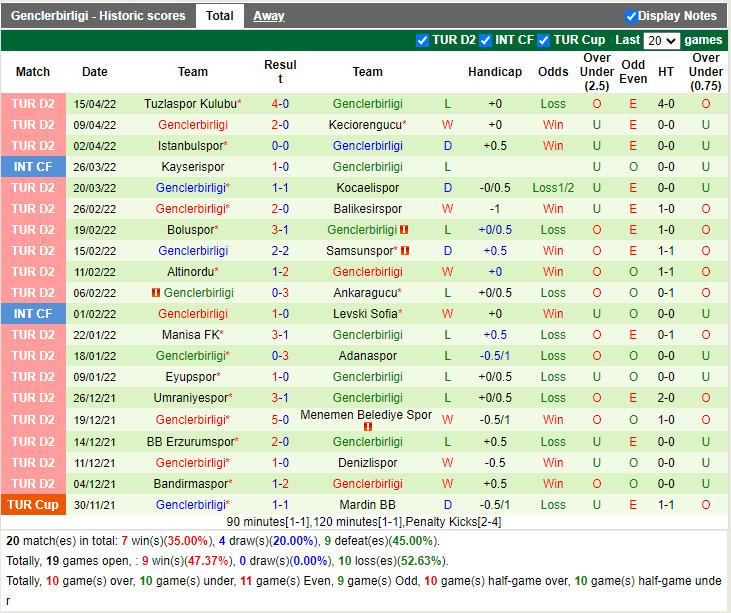Click the 1-1 result versus Mardin BB

[280, 504]
